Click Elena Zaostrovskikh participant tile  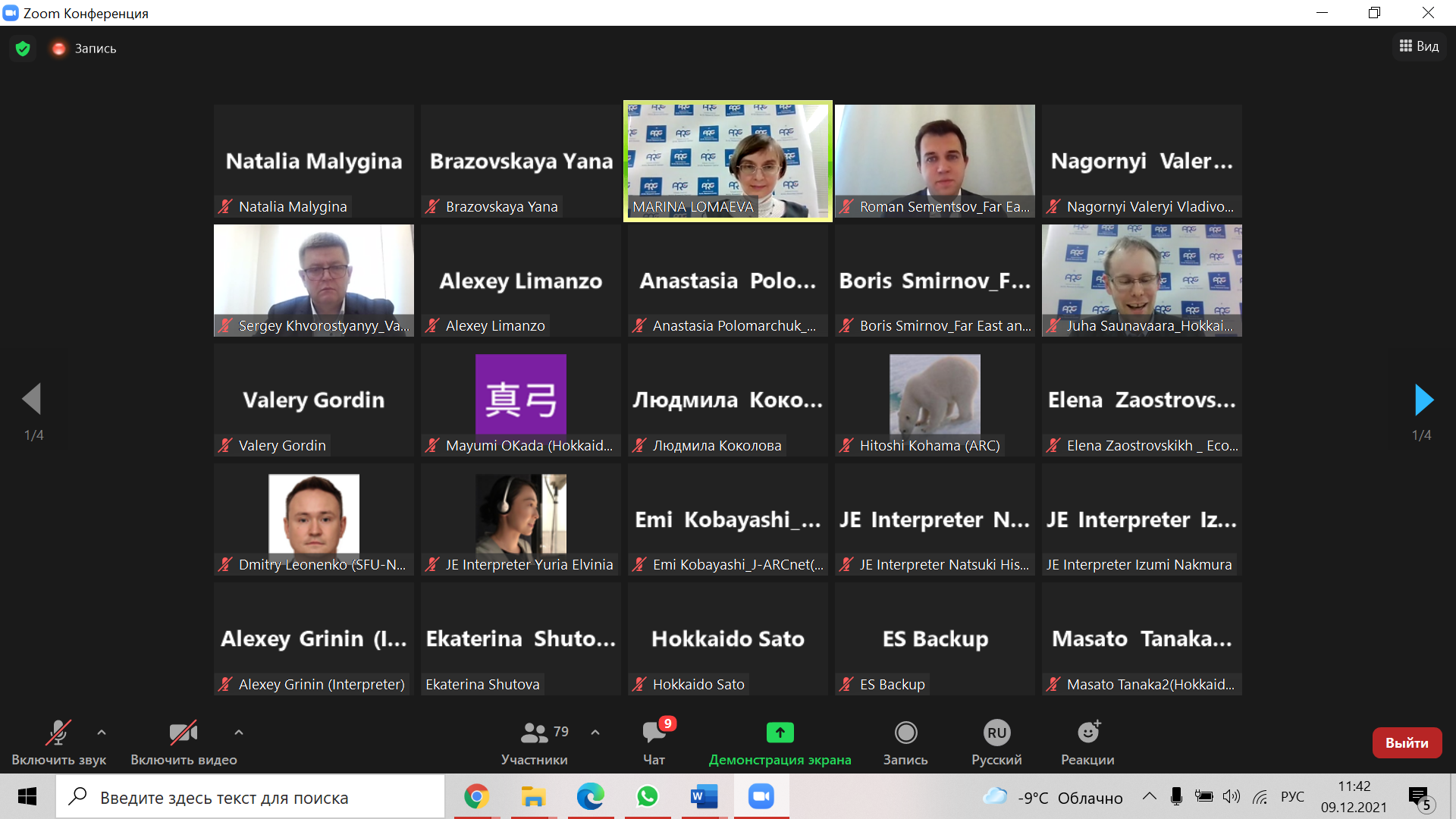tap(1142, 400)
